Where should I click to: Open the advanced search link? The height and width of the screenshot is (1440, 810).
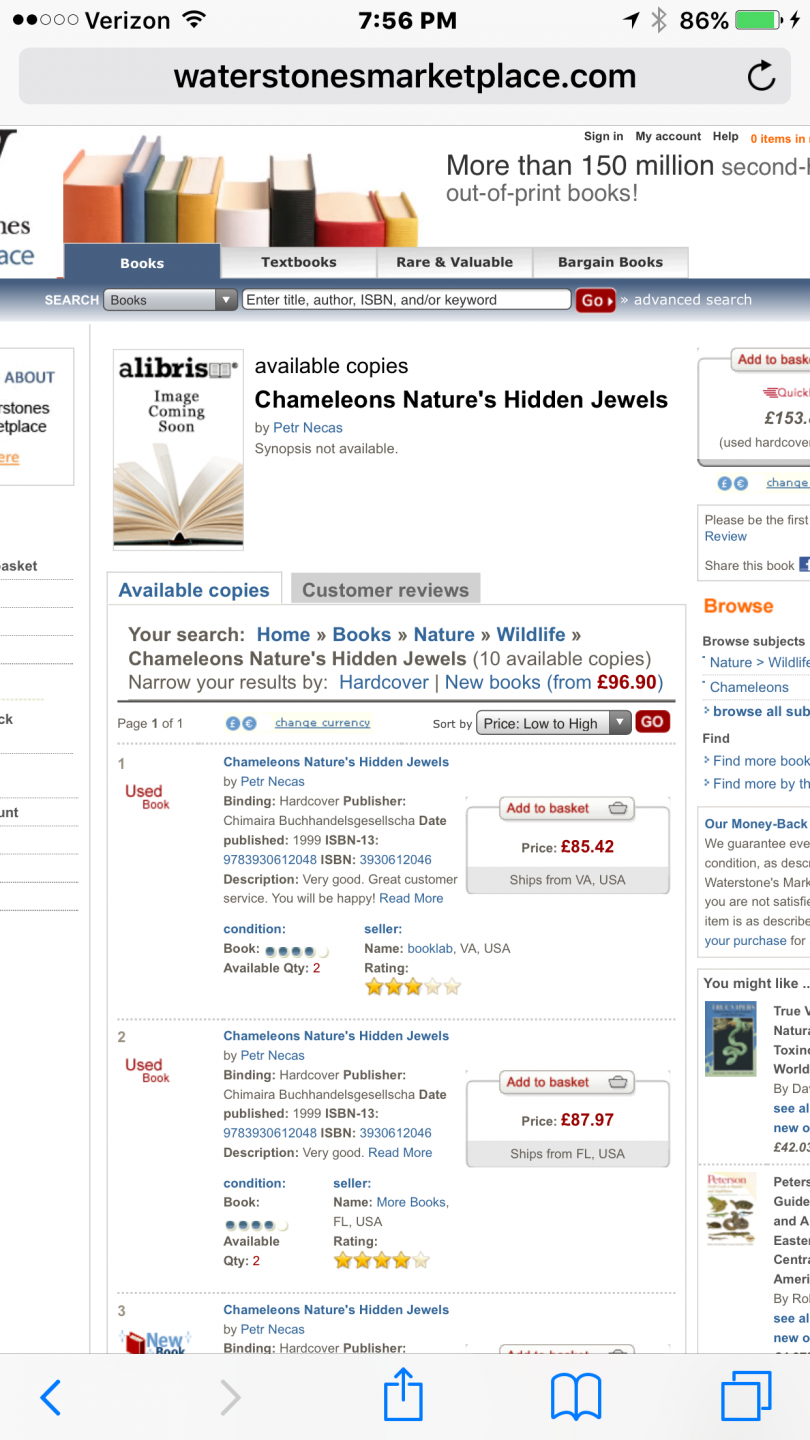point(692,300)
